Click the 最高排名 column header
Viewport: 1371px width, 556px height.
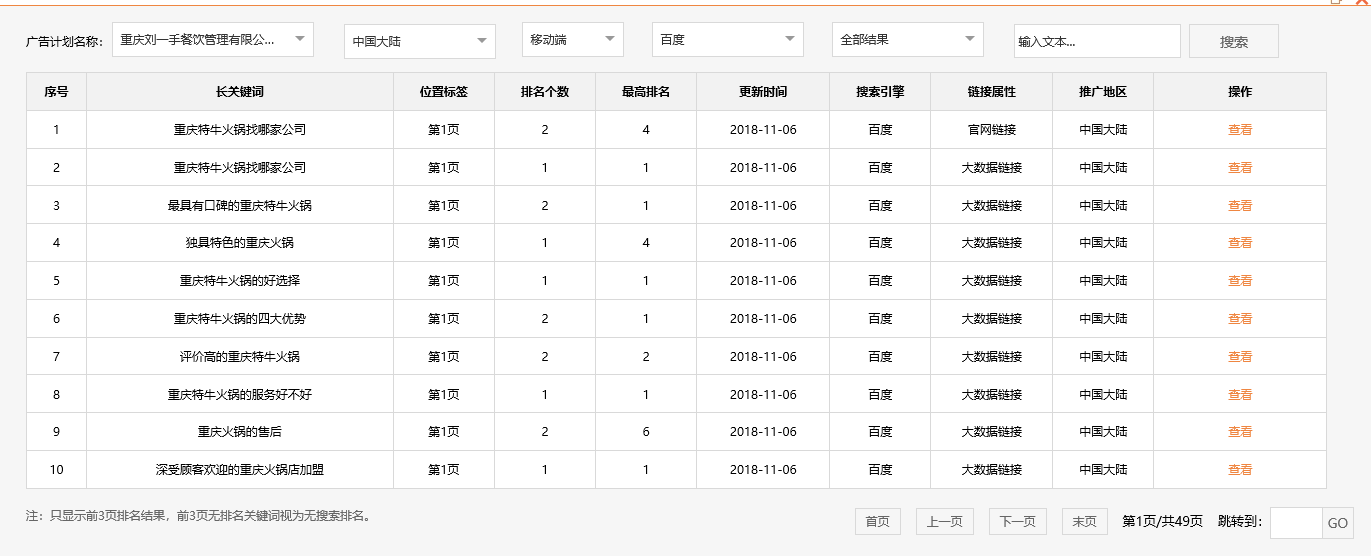[646, 92]
